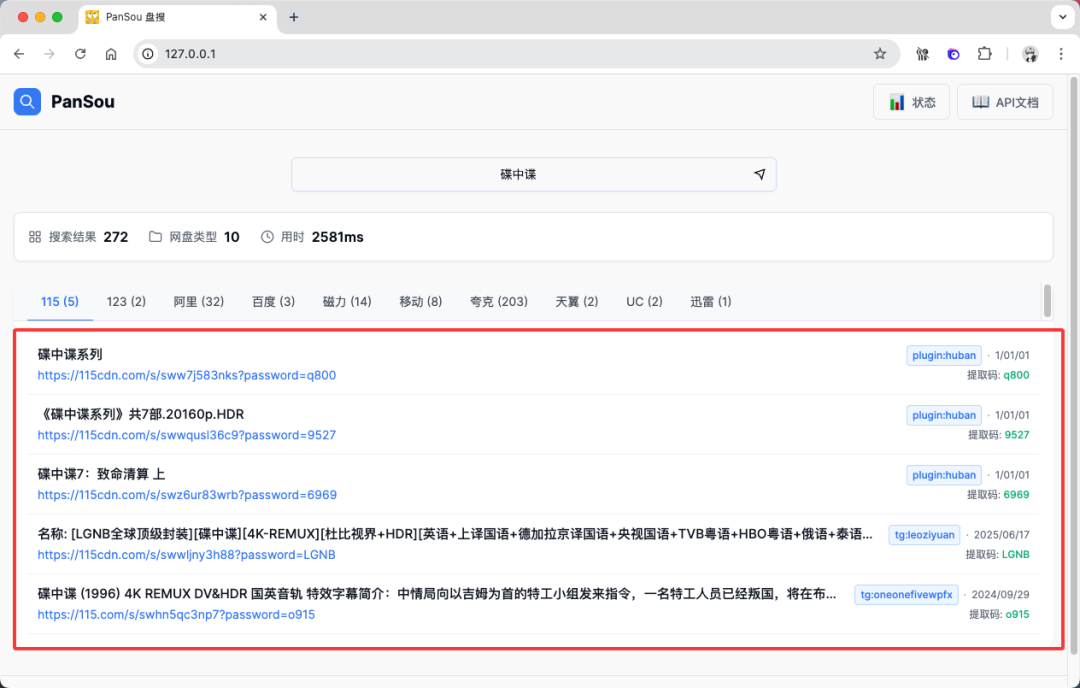Screen dimensions: 1080x688
Task: Open browser home page
Action: click(x=111, y=54)
